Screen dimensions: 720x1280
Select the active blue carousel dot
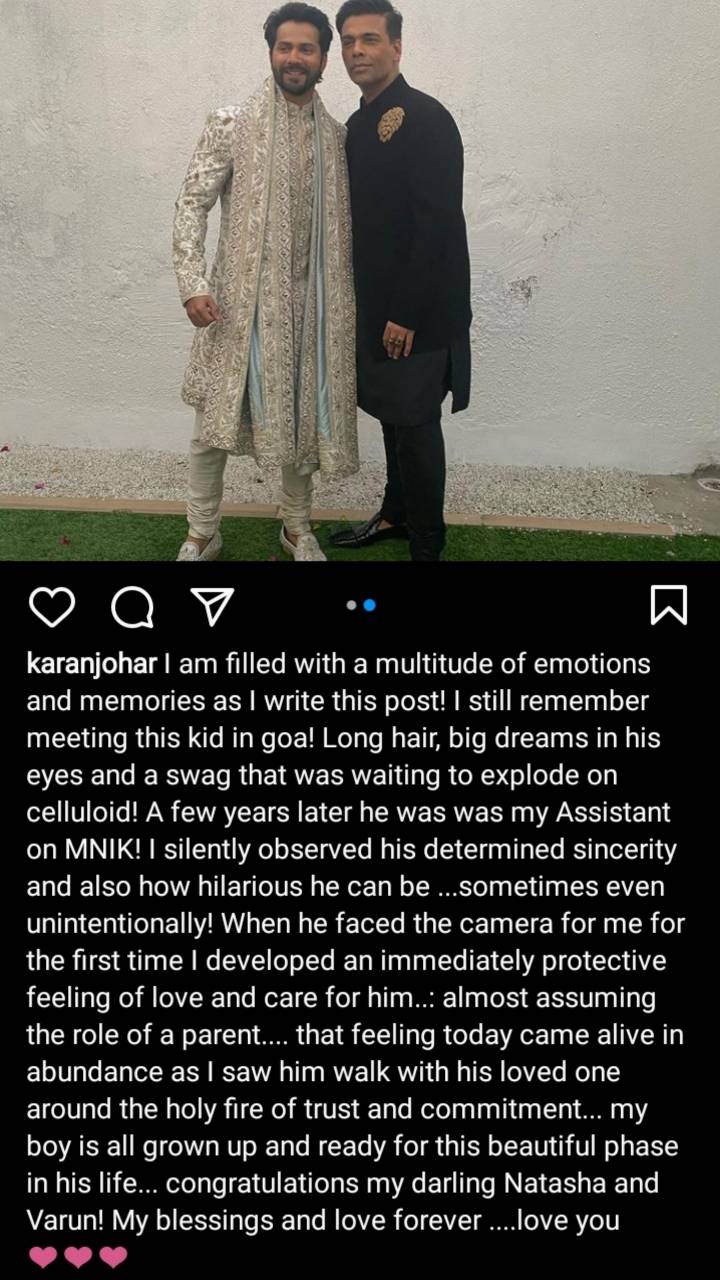(369, 605)
